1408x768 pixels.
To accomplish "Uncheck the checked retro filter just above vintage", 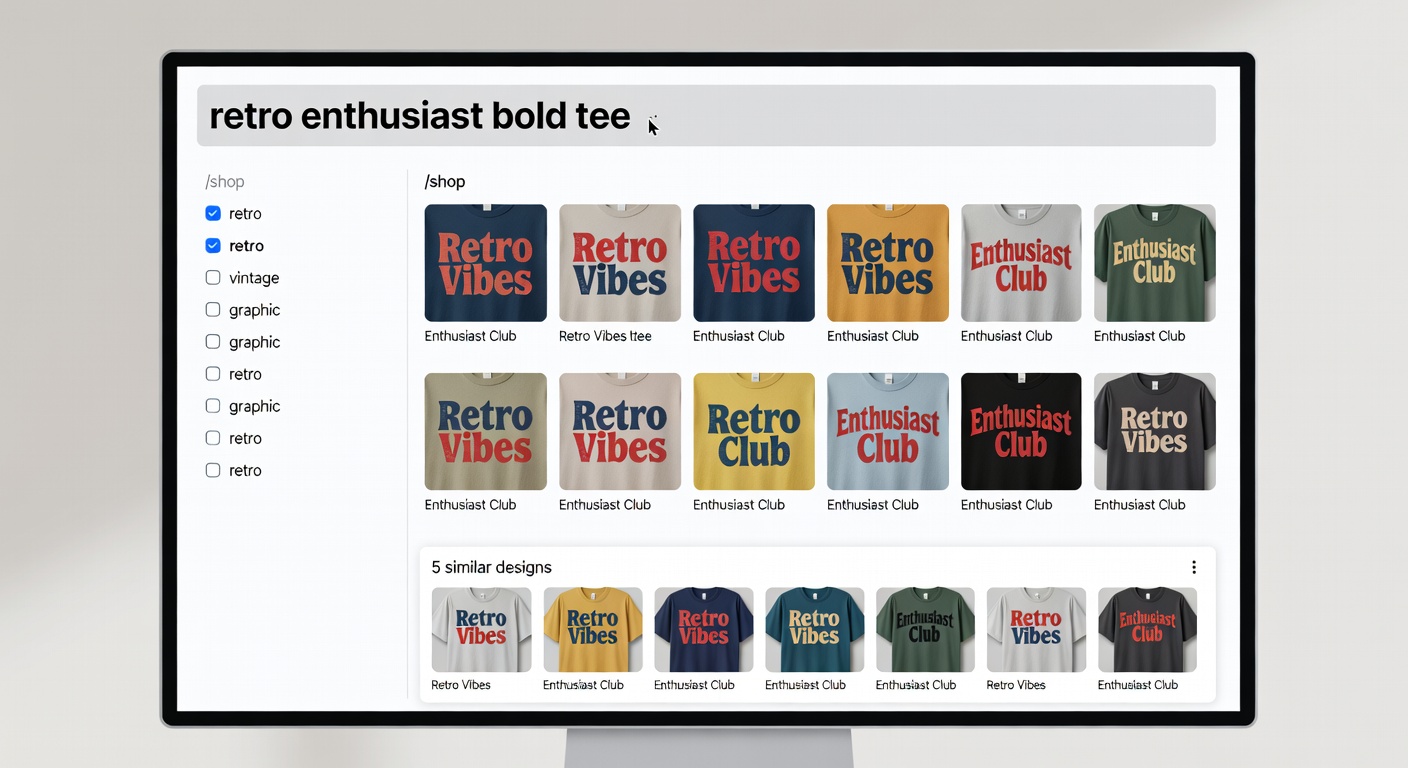I will click(213, 245).
